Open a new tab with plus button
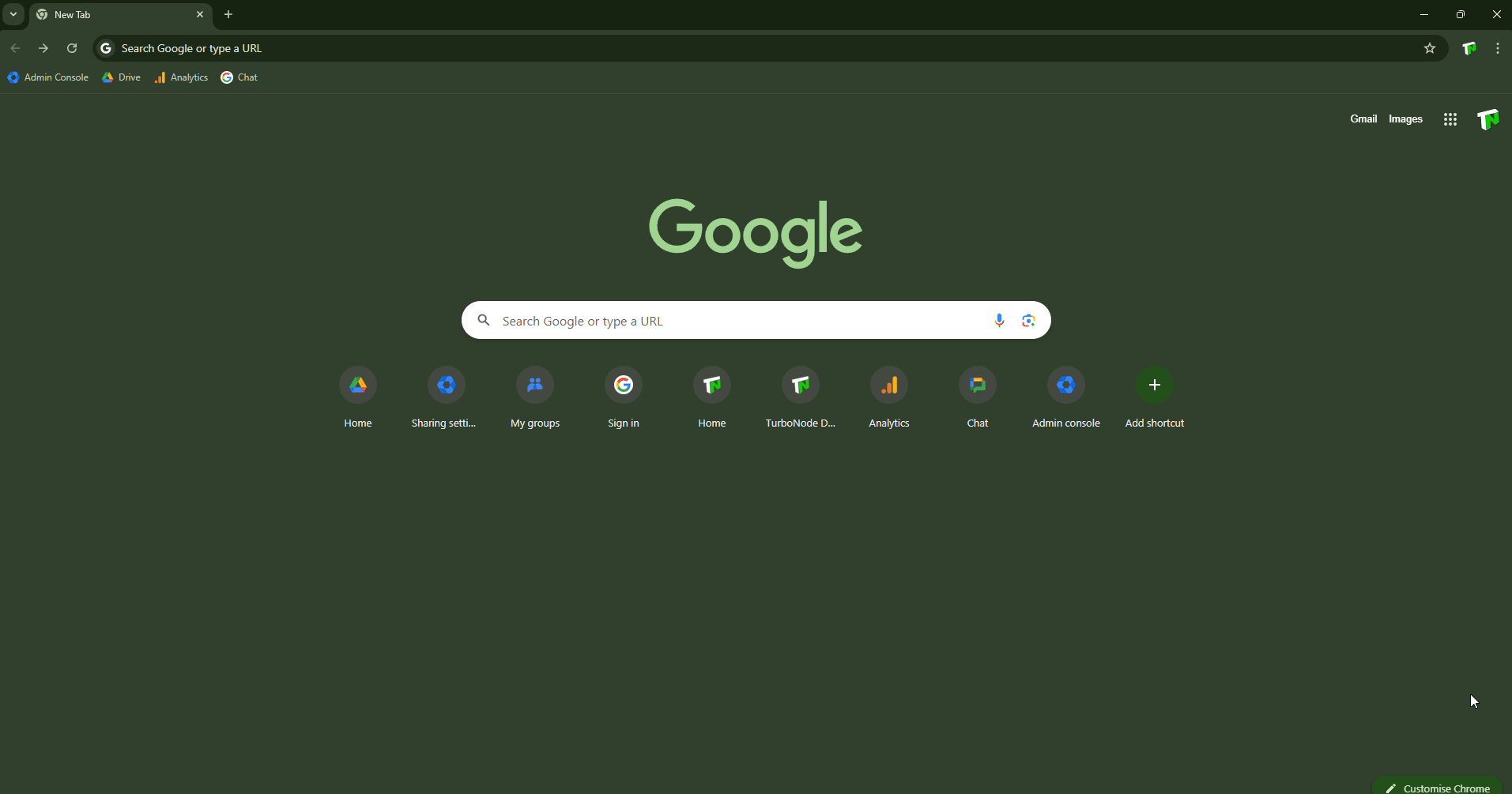 (x=228, y=14)
